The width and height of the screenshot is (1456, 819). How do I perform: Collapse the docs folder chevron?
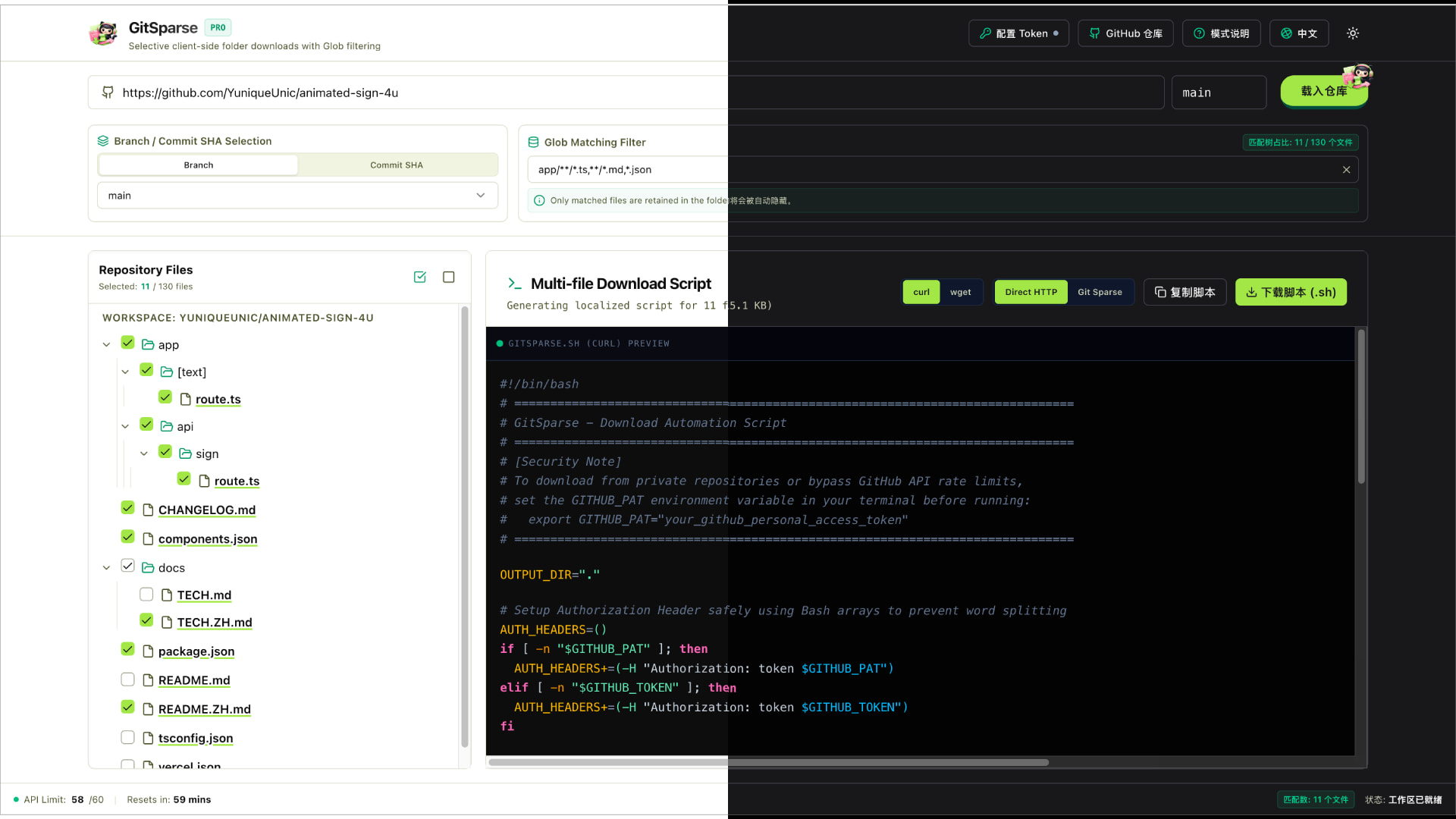click(106, 567)
